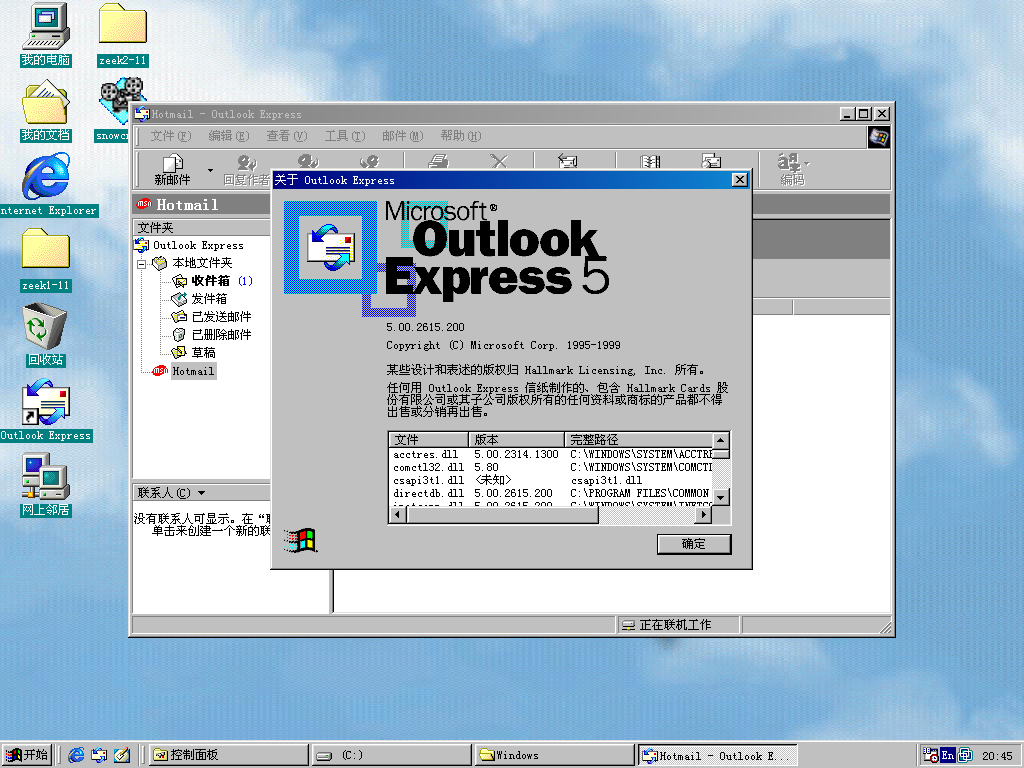Image resolution: width=1024 pixels, height=768 pixels.
Task: Select the MSN Hotmail icon in folder tree
Action: click(193, 371)
